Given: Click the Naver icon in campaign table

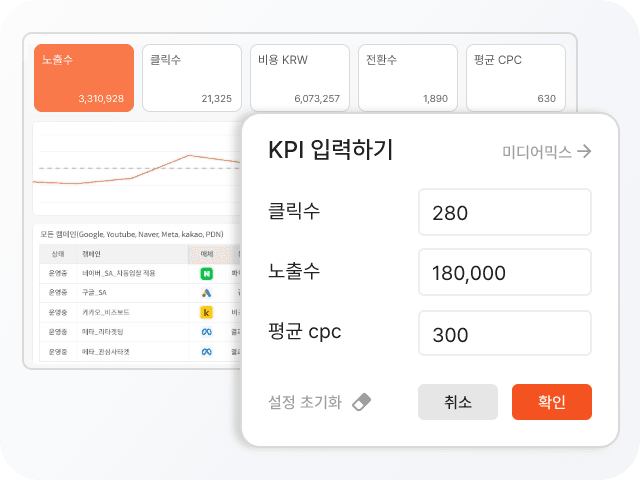Looking at the screenshot, I should (207, 273).
